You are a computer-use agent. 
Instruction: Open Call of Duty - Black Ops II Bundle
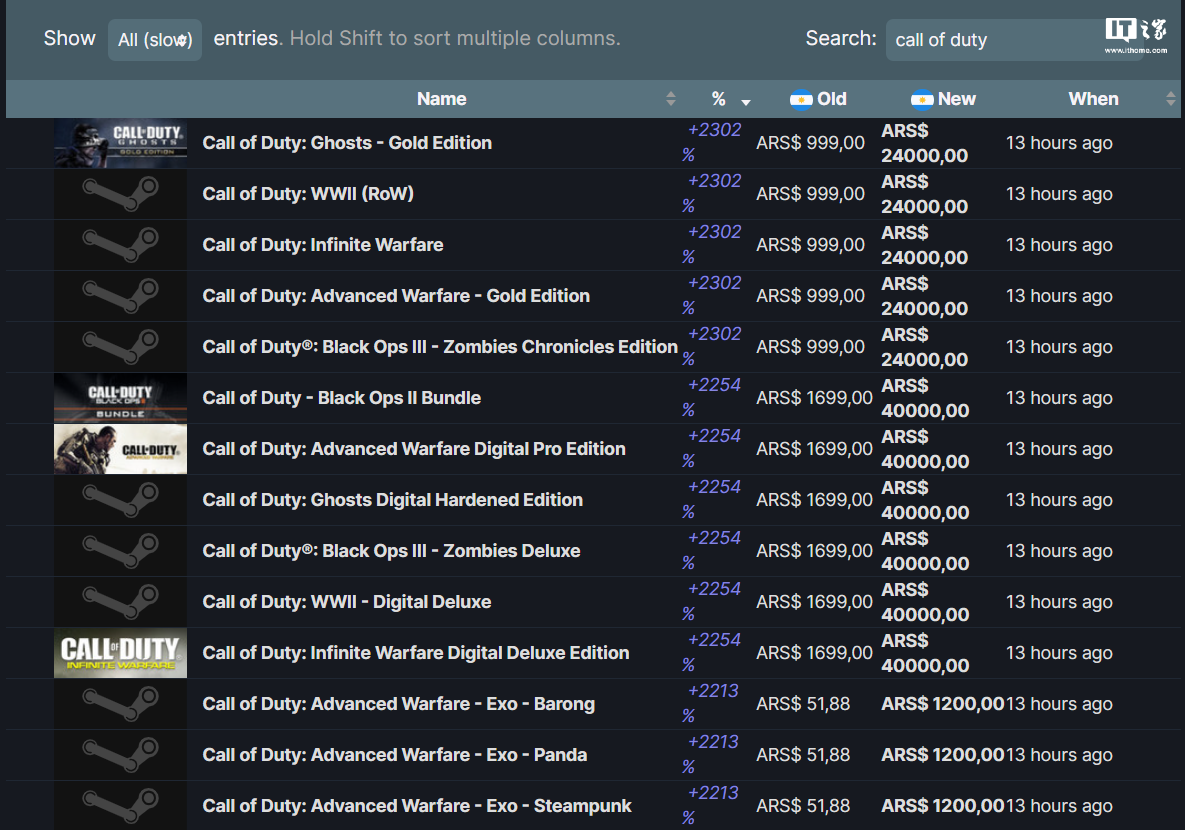[342, 398]
